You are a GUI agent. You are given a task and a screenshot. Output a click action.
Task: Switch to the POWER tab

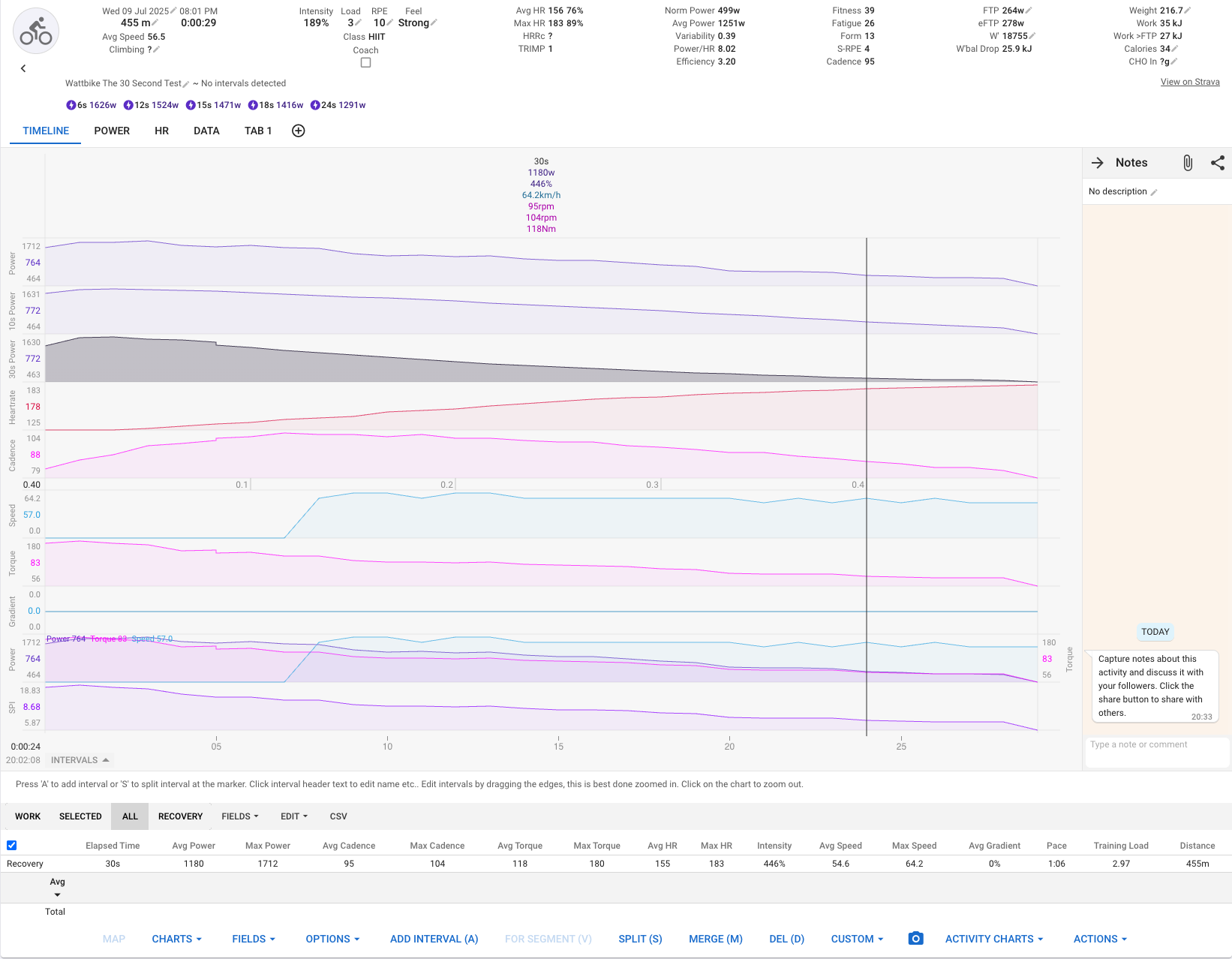tap(112, 131)
